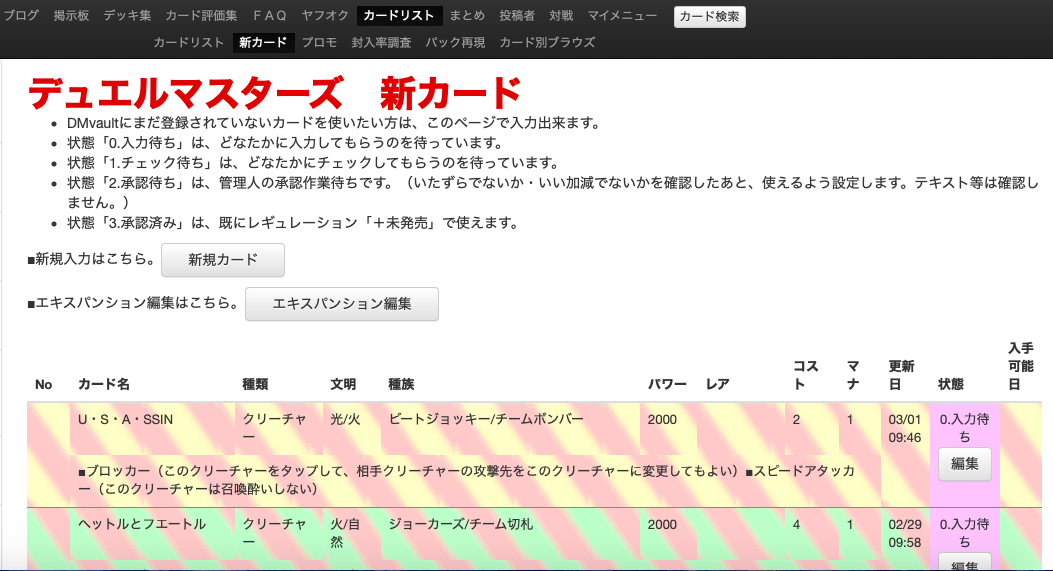
Task: Click the パワー column header
Action: coord(667,384)
